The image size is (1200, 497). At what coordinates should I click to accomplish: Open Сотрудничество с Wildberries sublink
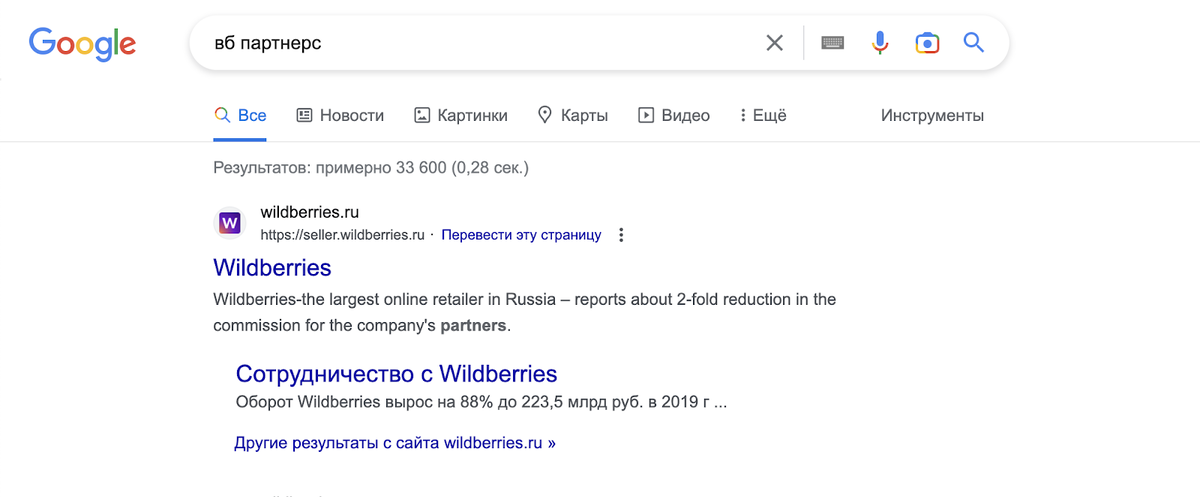[396, 374]
